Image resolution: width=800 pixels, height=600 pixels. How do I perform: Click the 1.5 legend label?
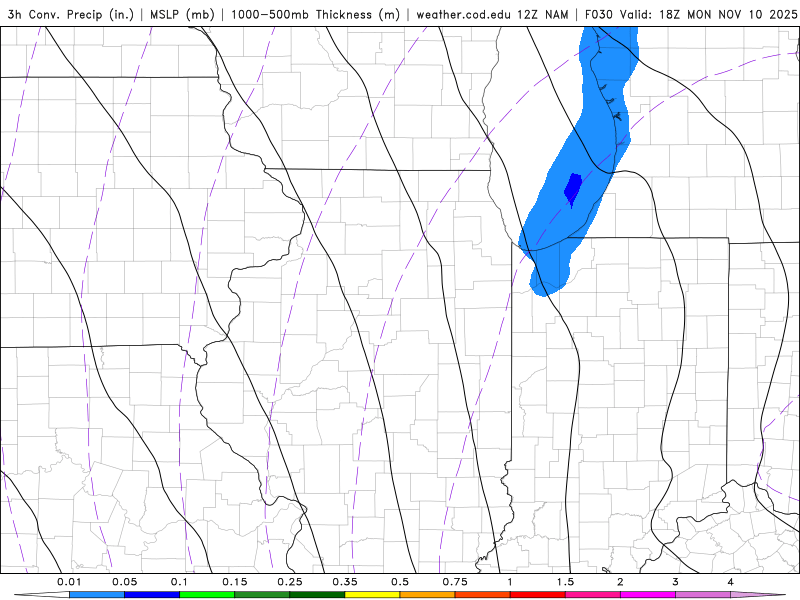(565, 582)
